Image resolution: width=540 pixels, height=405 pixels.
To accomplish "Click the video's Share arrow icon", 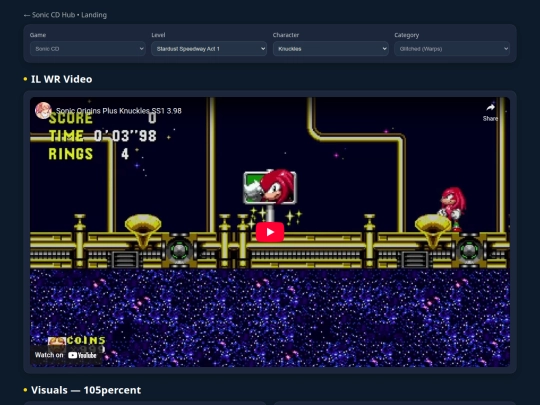I will tap(490, 108).
